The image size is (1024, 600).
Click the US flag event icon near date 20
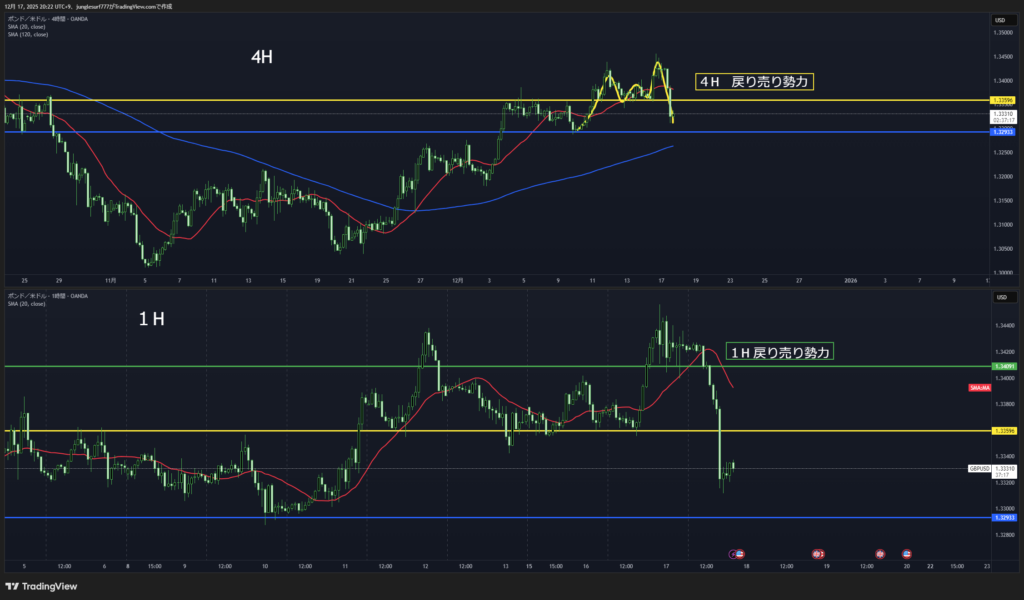click(x=907, y=552)
